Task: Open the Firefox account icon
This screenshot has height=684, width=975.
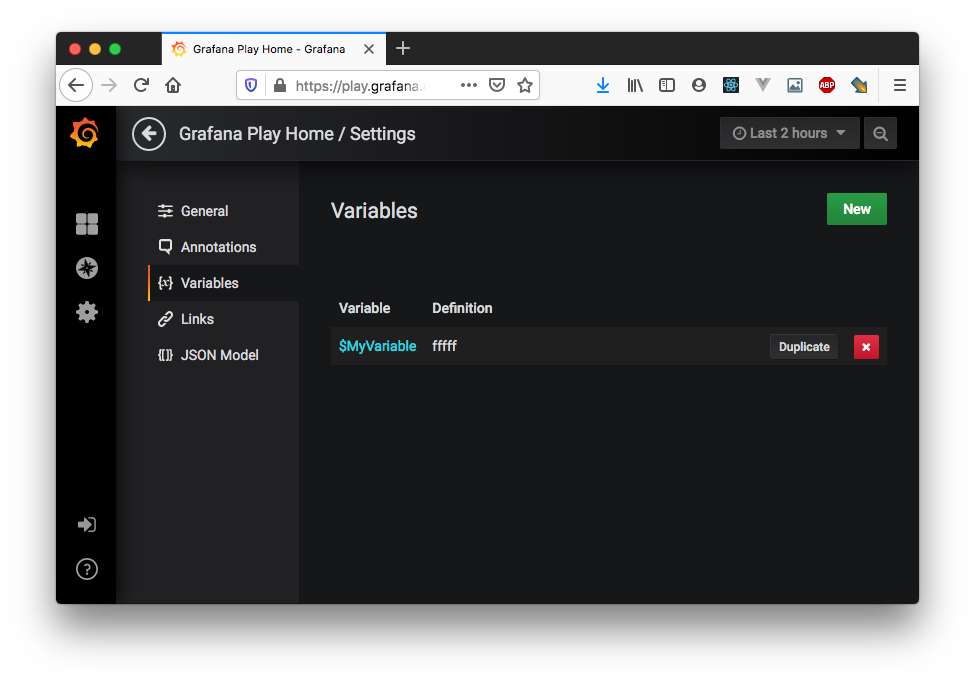Action: coord(699,85)
